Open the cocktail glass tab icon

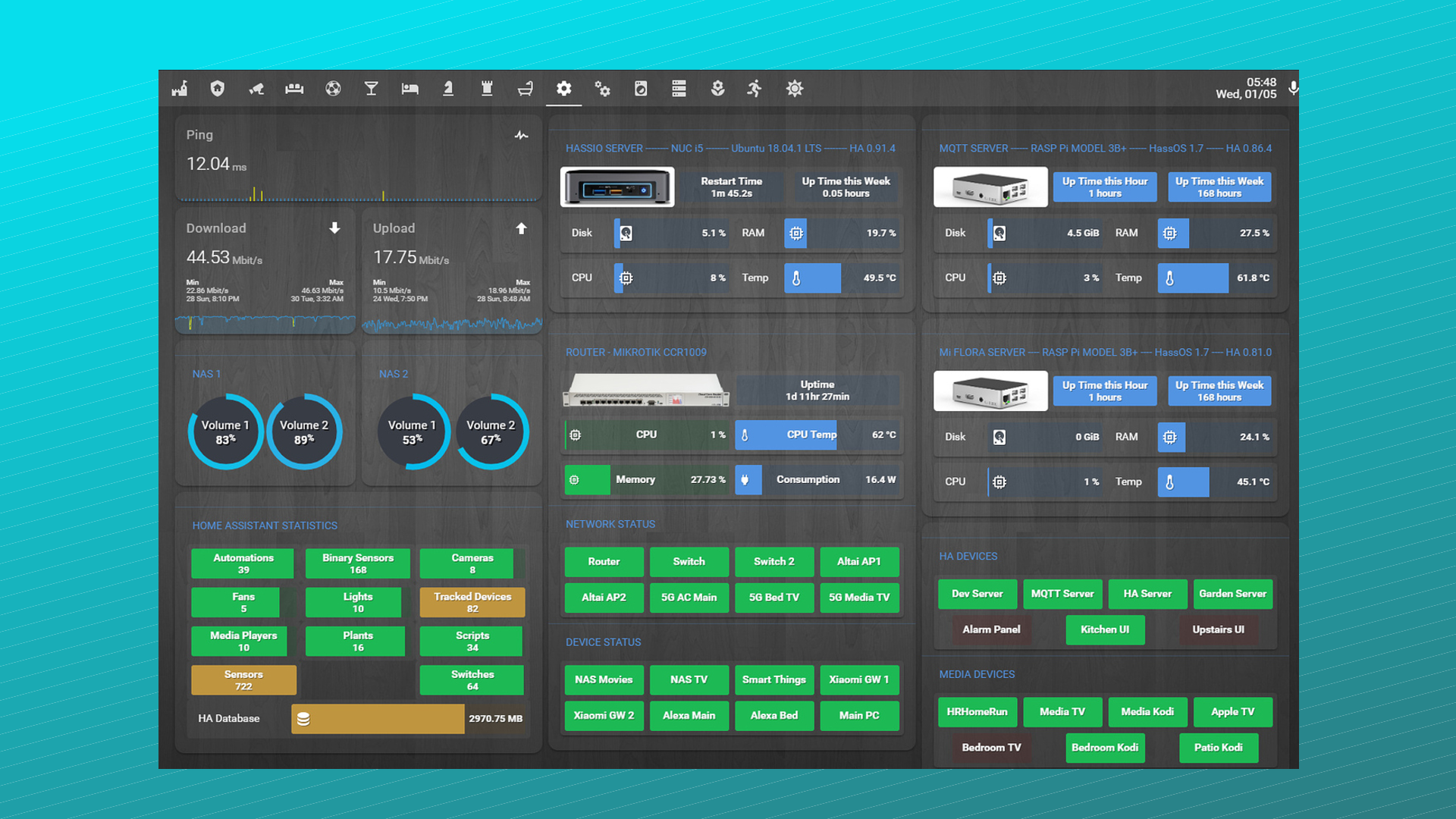point(371,89)
